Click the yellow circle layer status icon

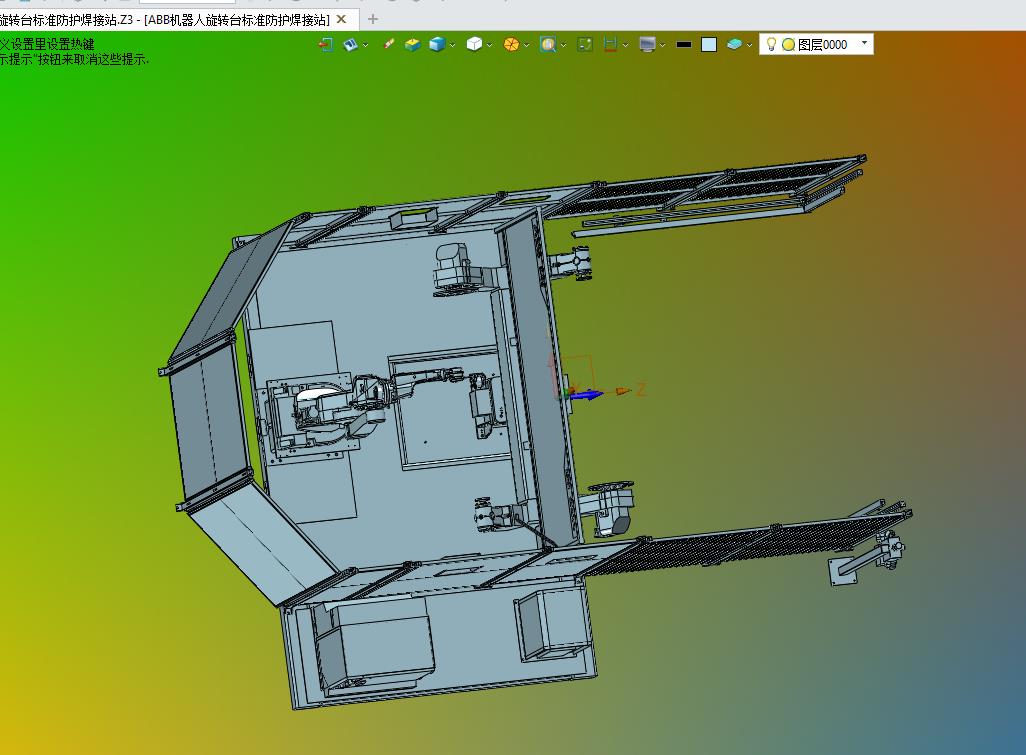[x=788, y=44]
